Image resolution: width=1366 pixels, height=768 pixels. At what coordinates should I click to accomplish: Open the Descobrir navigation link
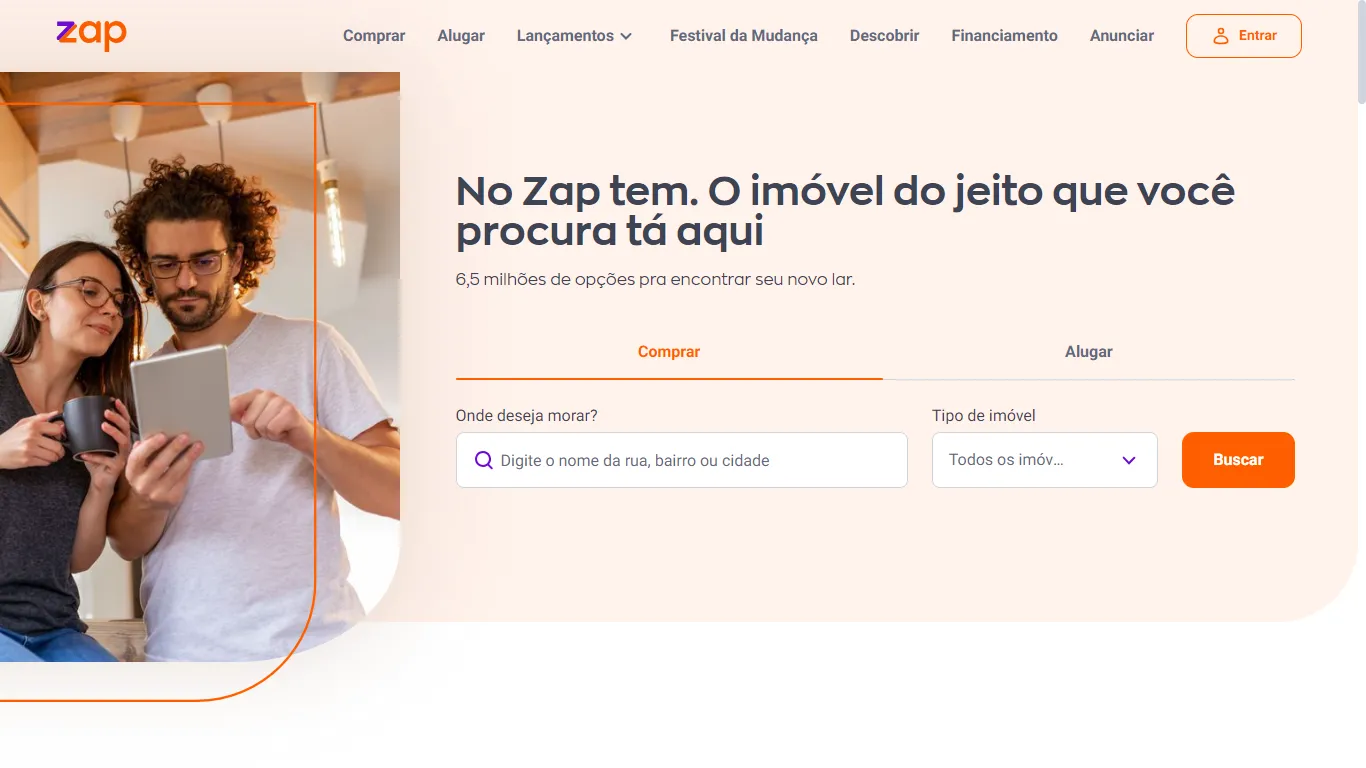click(x=885, y=36)
